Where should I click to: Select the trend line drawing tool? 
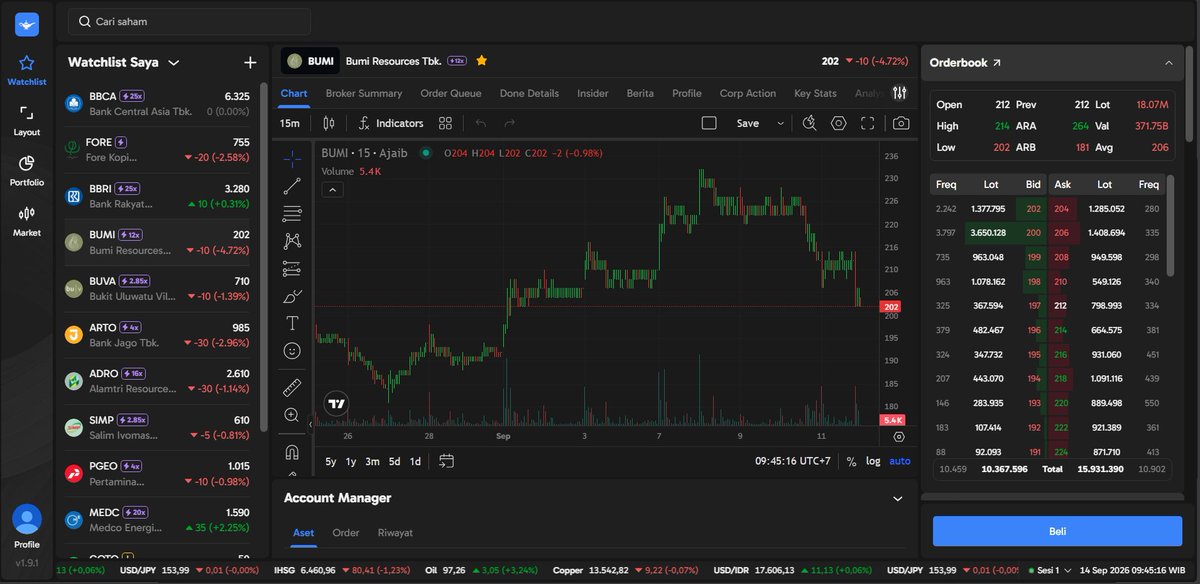pyautogui.click(x=292, y=186)
